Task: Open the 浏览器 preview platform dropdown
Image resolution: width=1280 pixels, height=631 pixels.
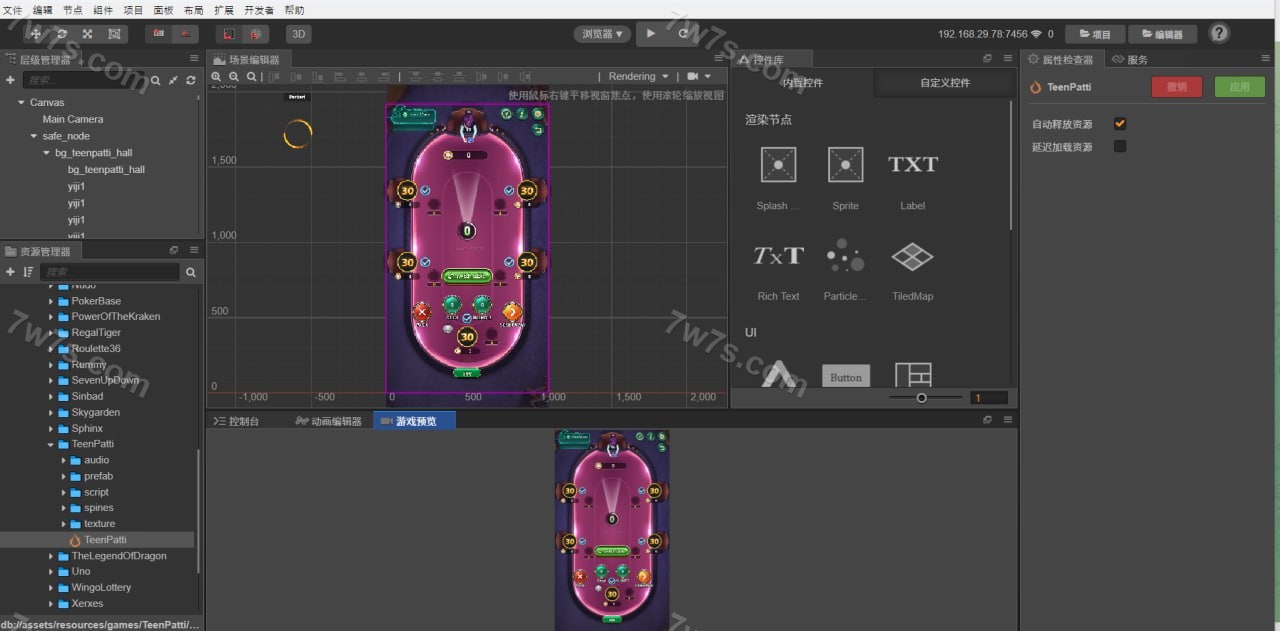Action: (x=603, y=34)
